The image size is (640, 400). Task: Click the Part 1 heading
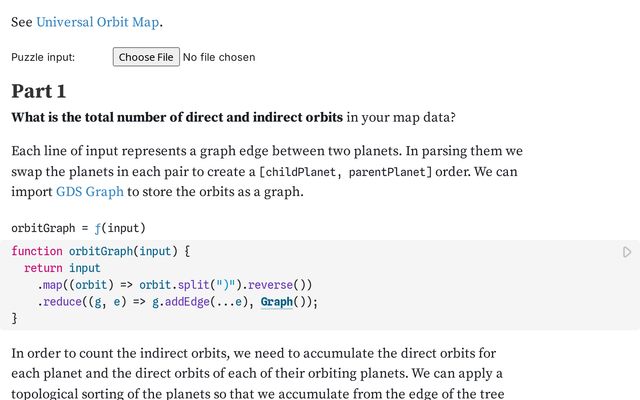pyautogui.click(x=39, y=91)
